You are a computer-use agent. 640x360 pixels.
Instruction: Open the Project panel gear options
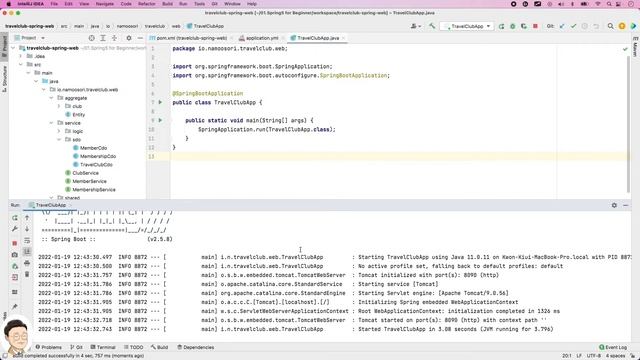click(x=129, y=38)
